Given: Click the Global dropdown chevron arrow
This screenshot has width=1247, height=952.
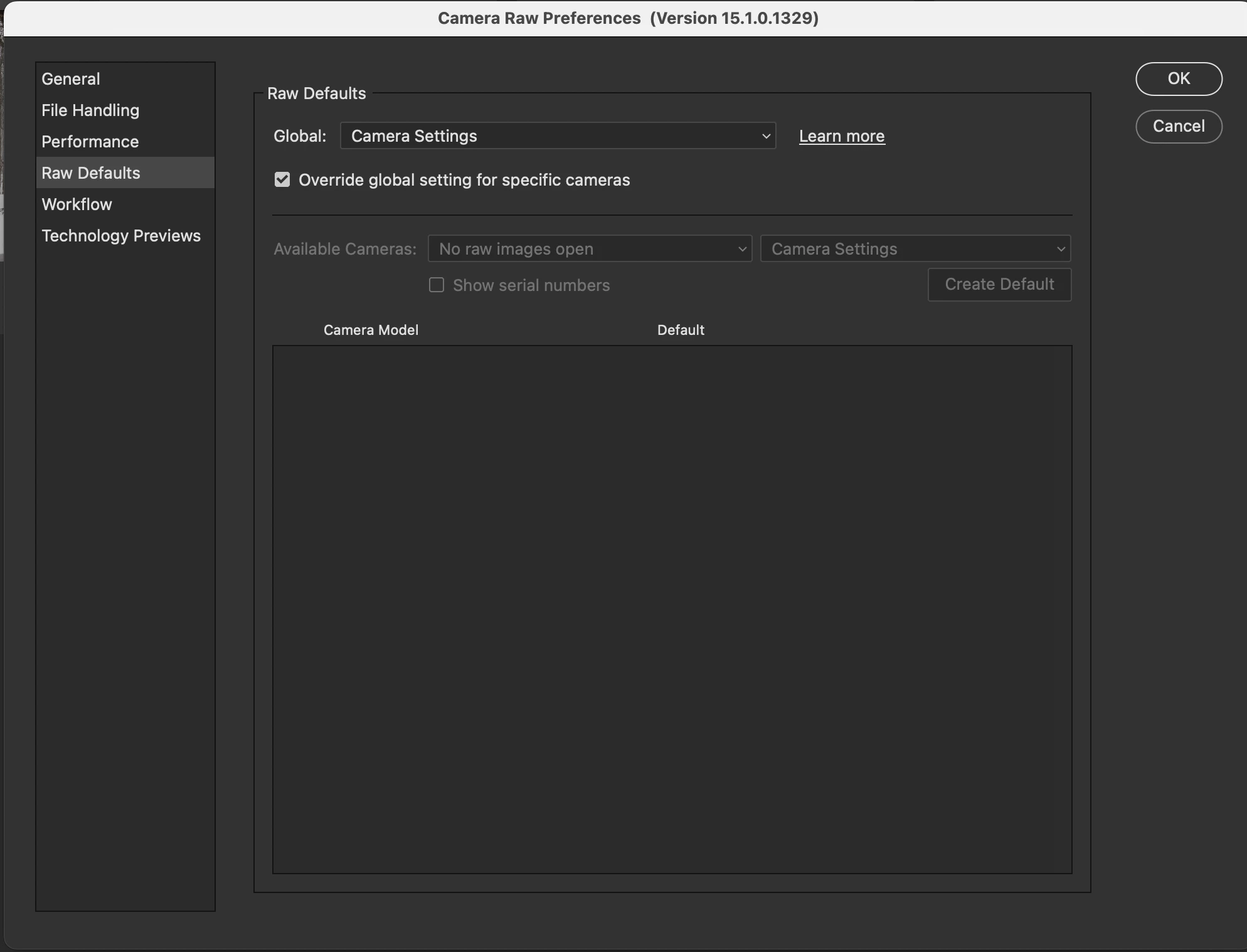Looking at the screenshot, I should [x=766, y=136].
